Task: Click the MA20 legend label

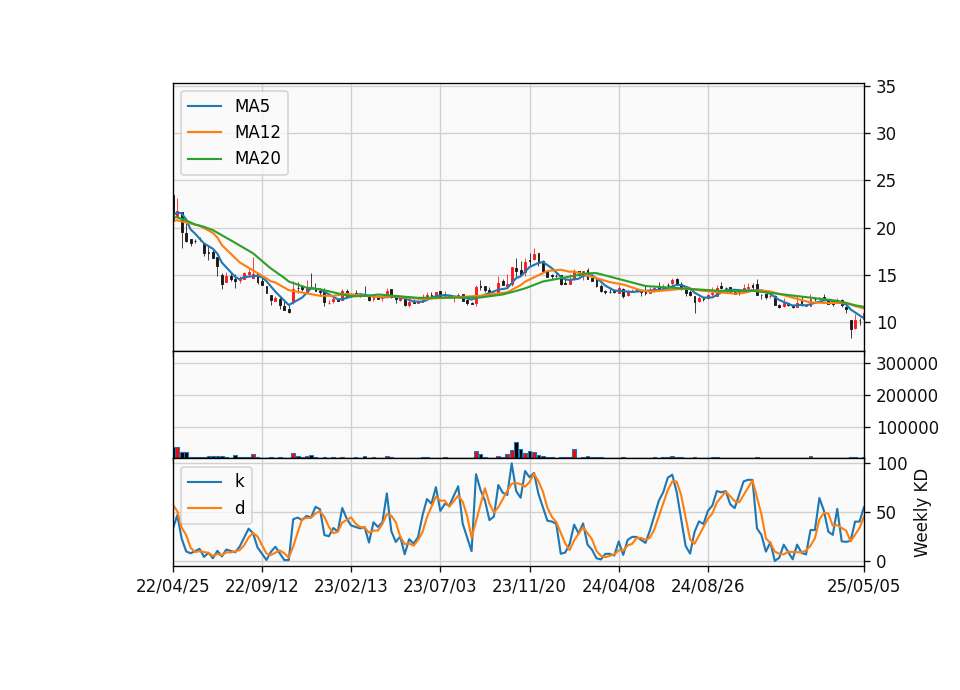Action: (x=257, y=158)
